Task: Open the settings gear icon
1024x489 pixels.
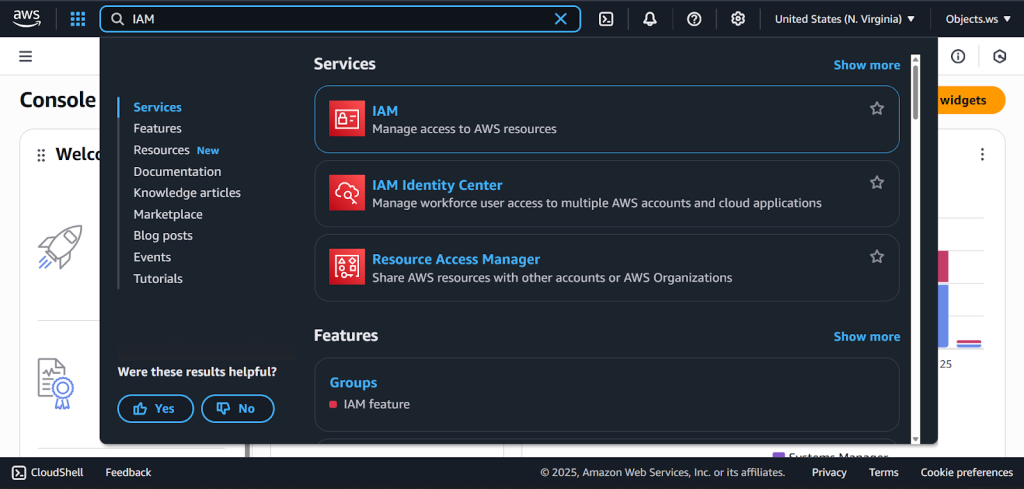Action: (x=738, y=19)
